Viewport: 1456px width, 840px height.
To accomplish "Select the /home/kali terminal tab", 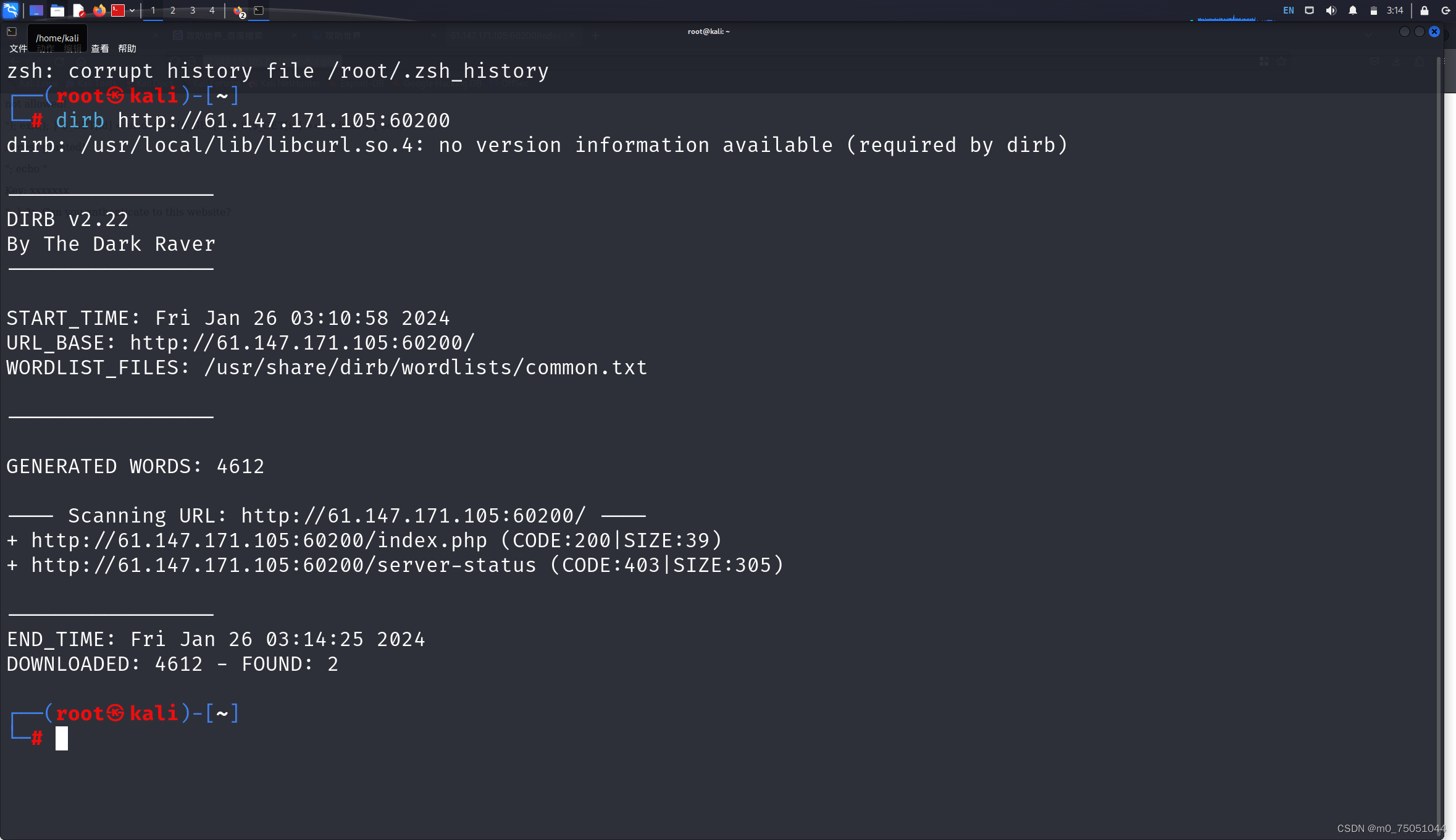I will point(57,37).
